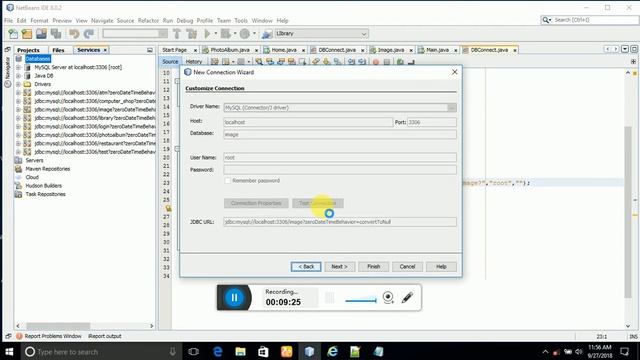This screenshot has width=640, height=360.
Task: Click the New File toolbar icon
Action: 13,33
